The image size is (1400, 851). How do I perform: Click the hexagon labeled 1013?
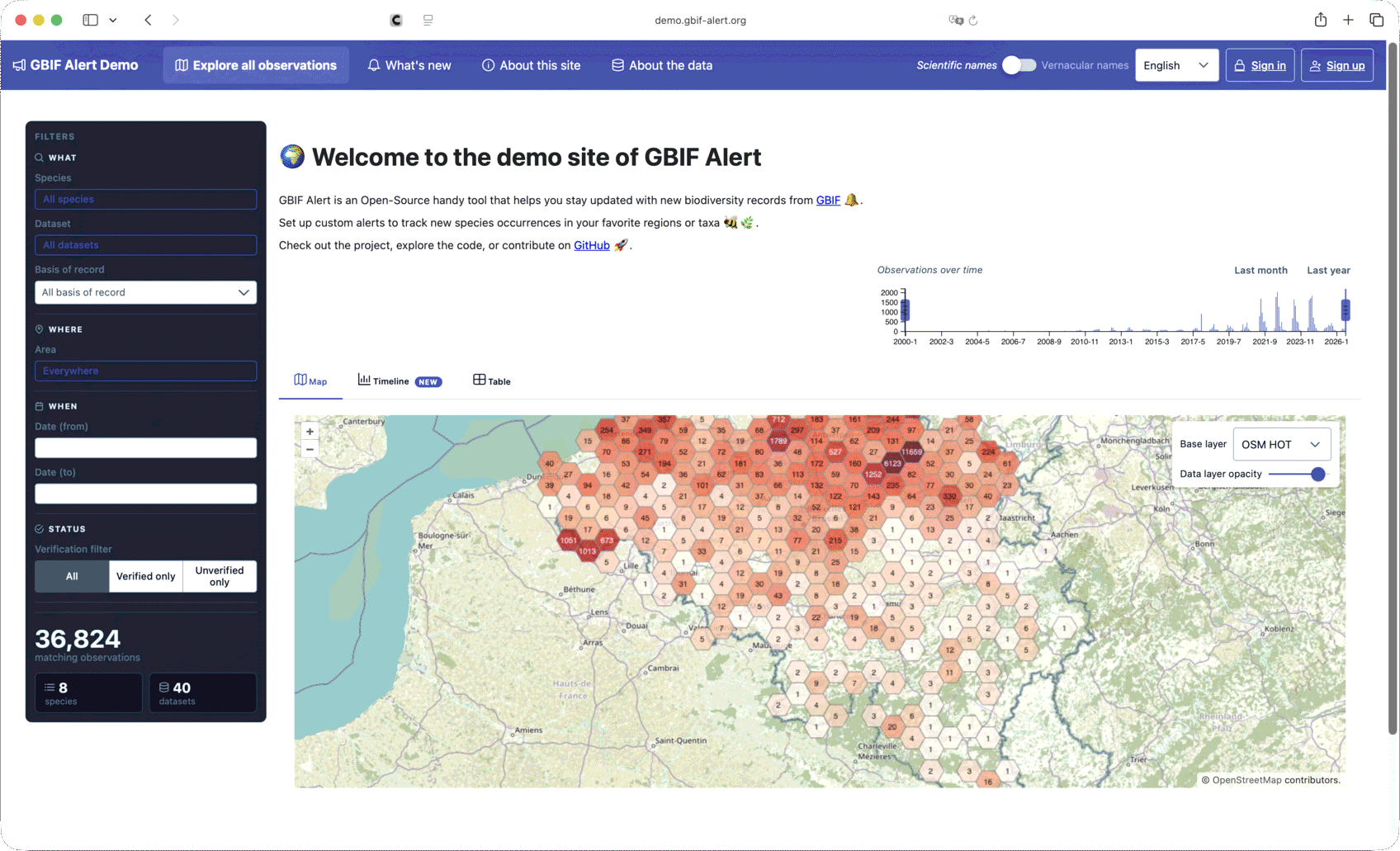587,551
